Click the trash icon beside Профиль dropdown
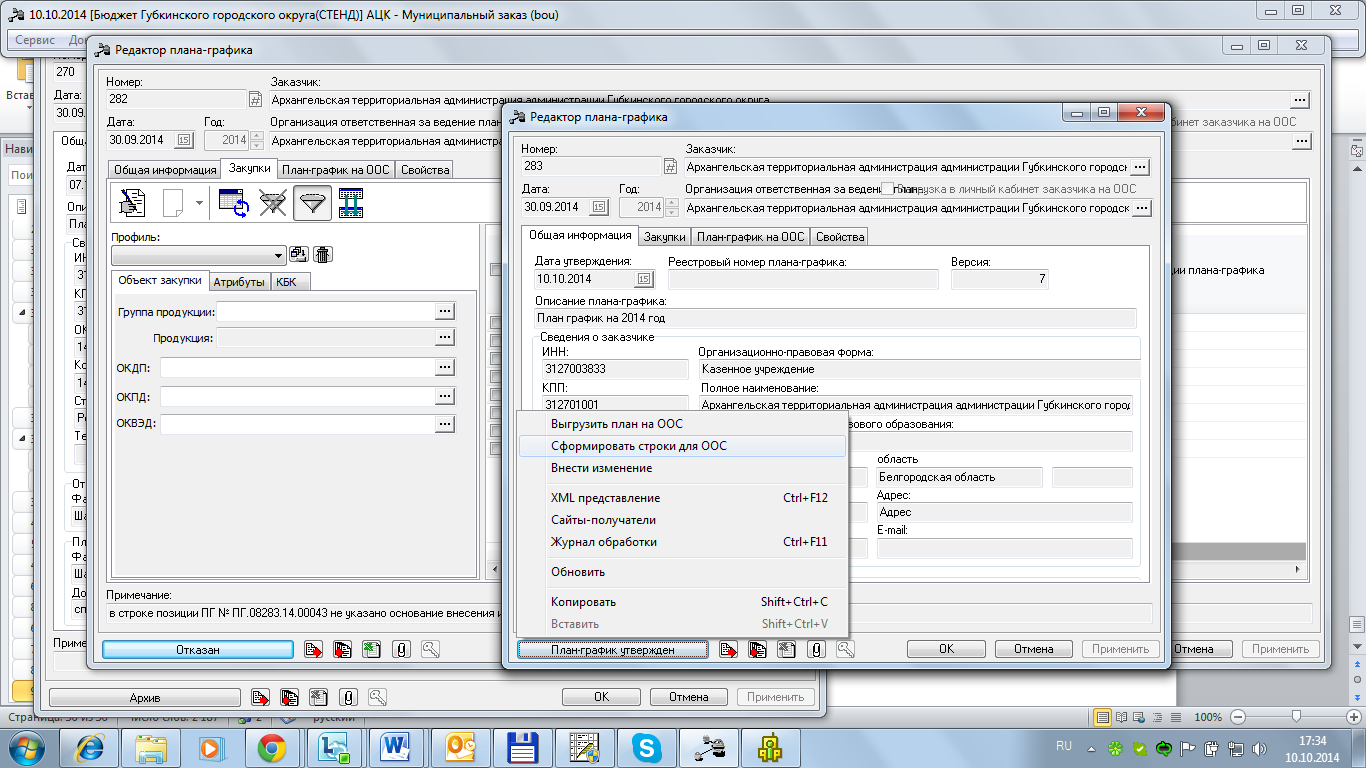The width and height of the screenshot is (1366, 768). pyautogui.click(x=323, y=255)
